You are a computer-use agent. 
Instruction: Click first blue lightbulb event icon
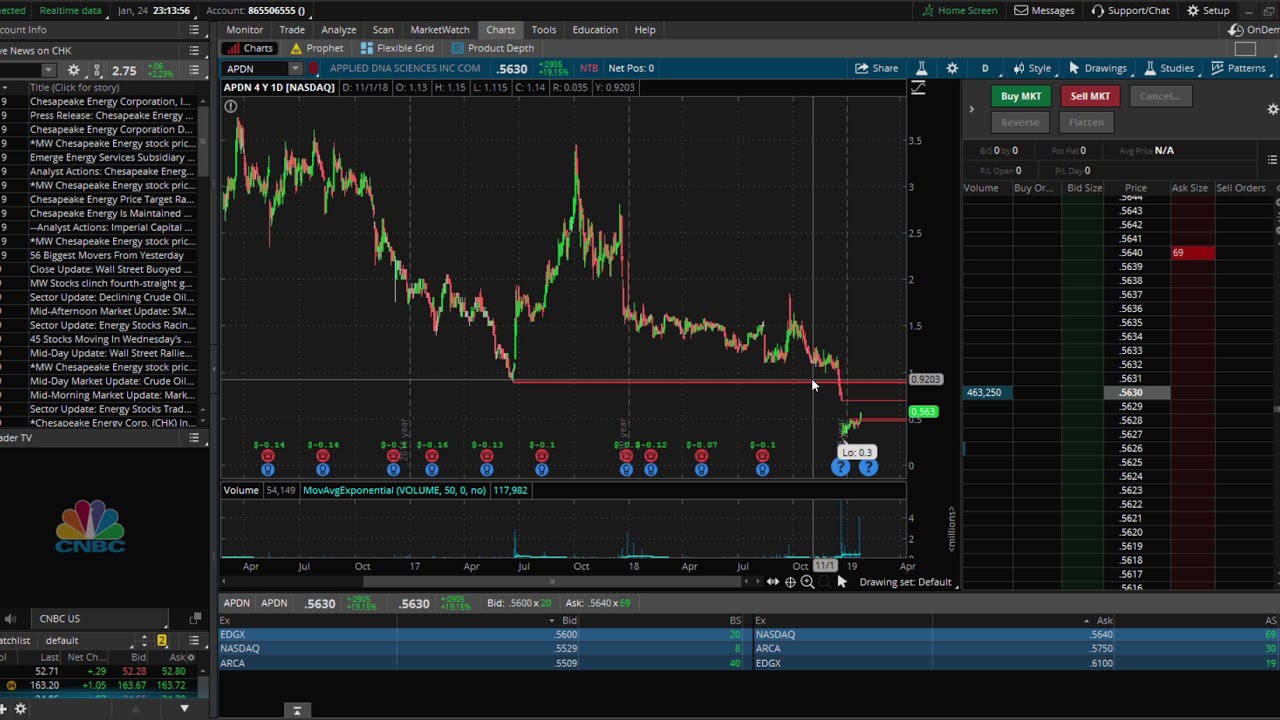pos(268,469)
